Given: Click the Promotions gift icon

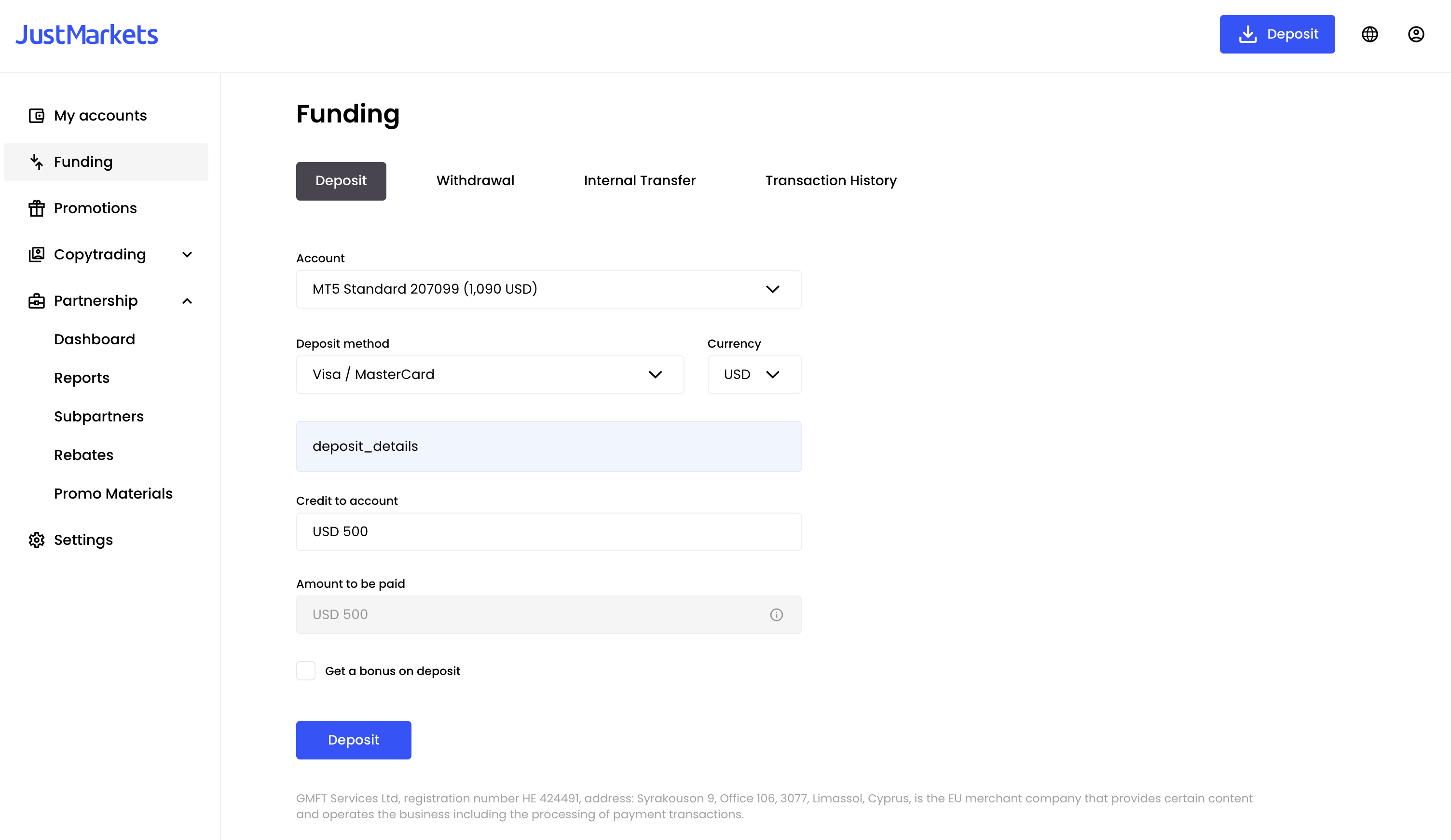Looking at the screenshot, I should (36, 208).
